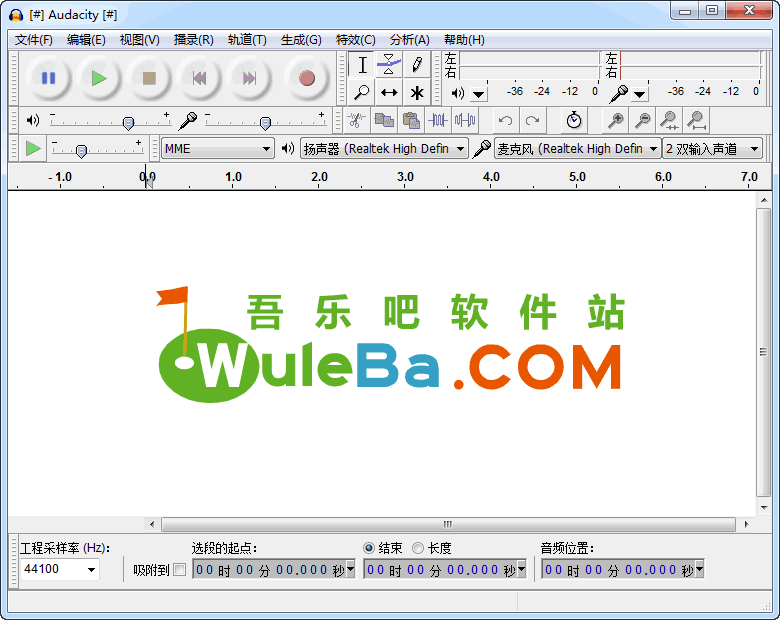780x620 pixels.
Task: Click the audio position time field
Action: click(x=618, y=569)
